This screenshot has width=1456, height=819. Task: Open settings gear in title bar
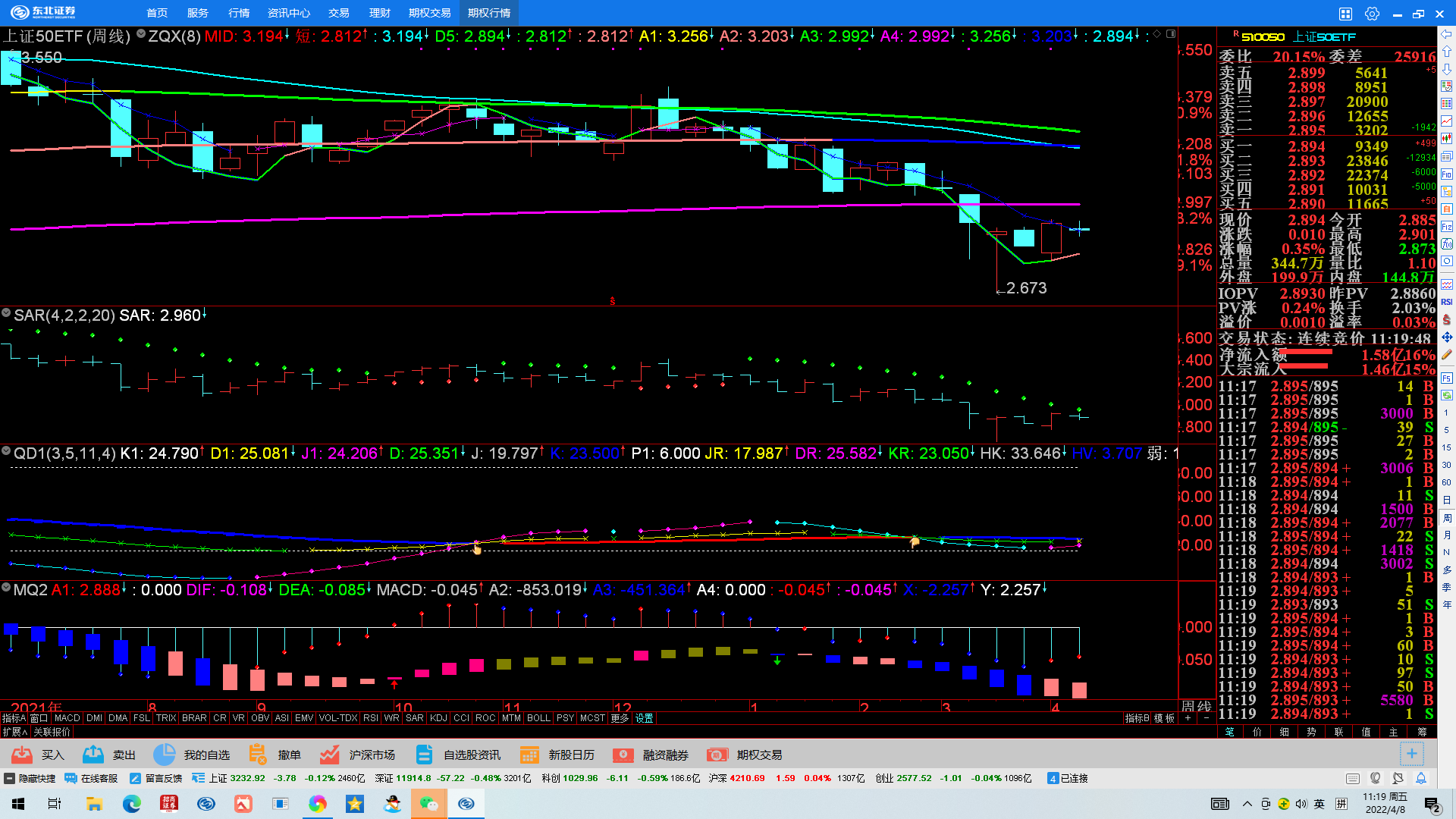1372,14
